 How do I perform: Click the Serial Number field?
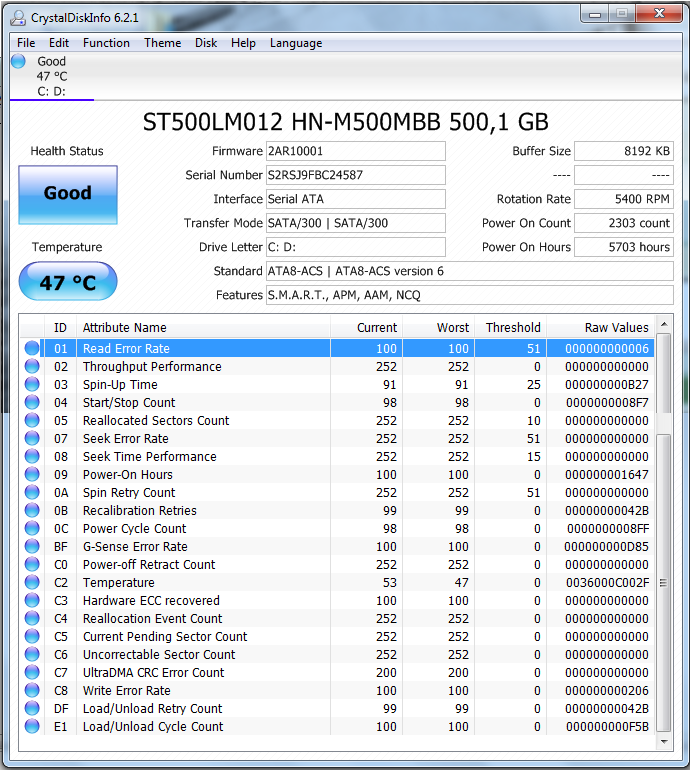[356, 175]
